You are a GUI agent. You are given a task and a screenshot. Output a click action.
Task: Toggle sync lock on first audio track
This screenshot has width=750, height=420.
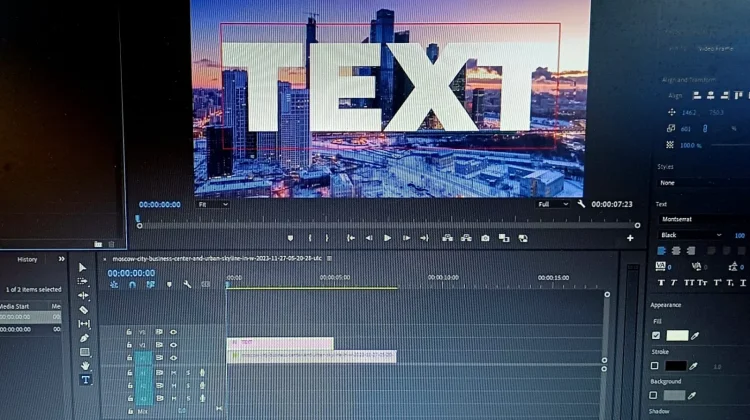(159, 373)
